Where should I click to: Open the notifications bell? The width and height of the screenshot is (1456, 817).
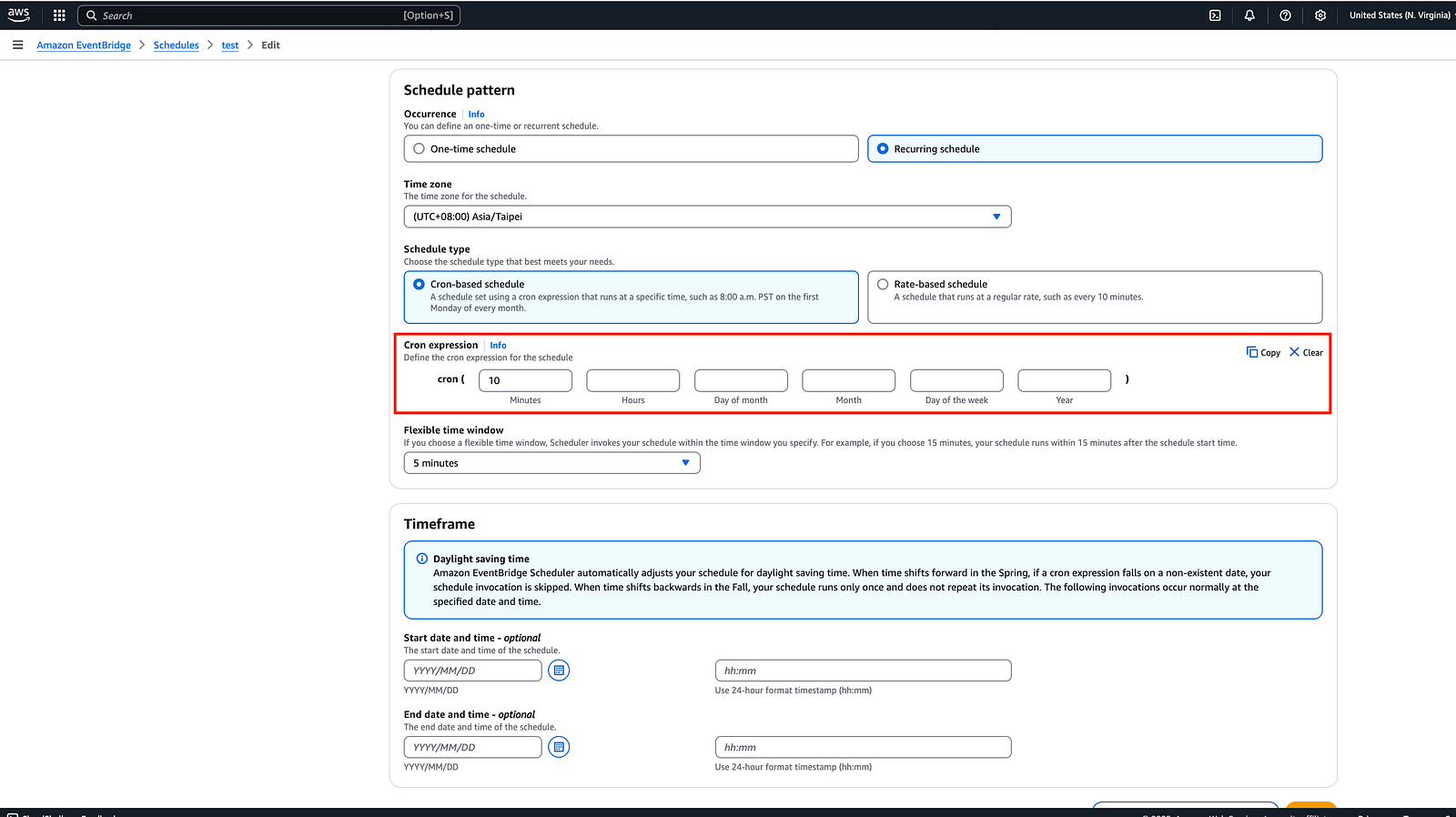click(1249, 15)
